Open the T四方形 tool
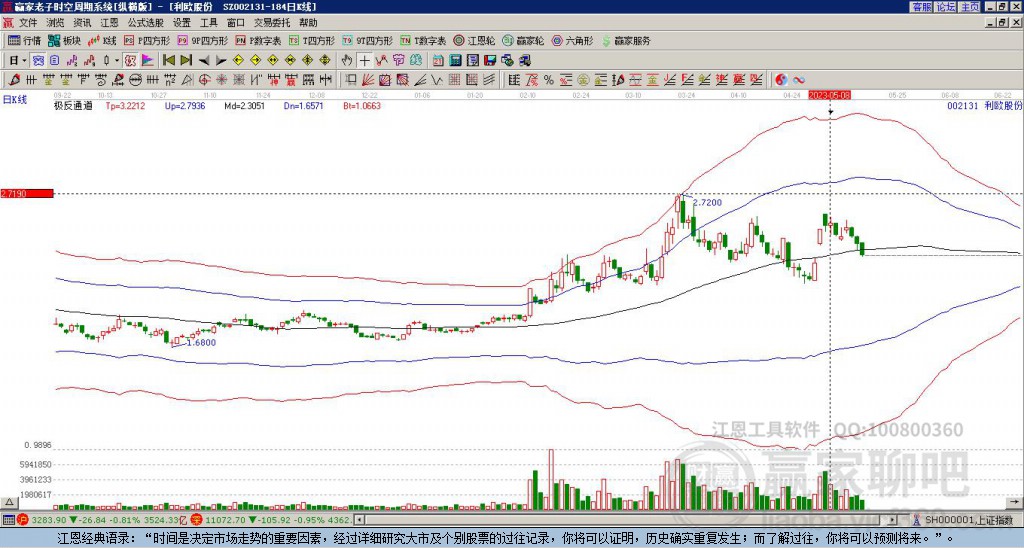This screenshot has height=548, width=1024. coord(312,40)
